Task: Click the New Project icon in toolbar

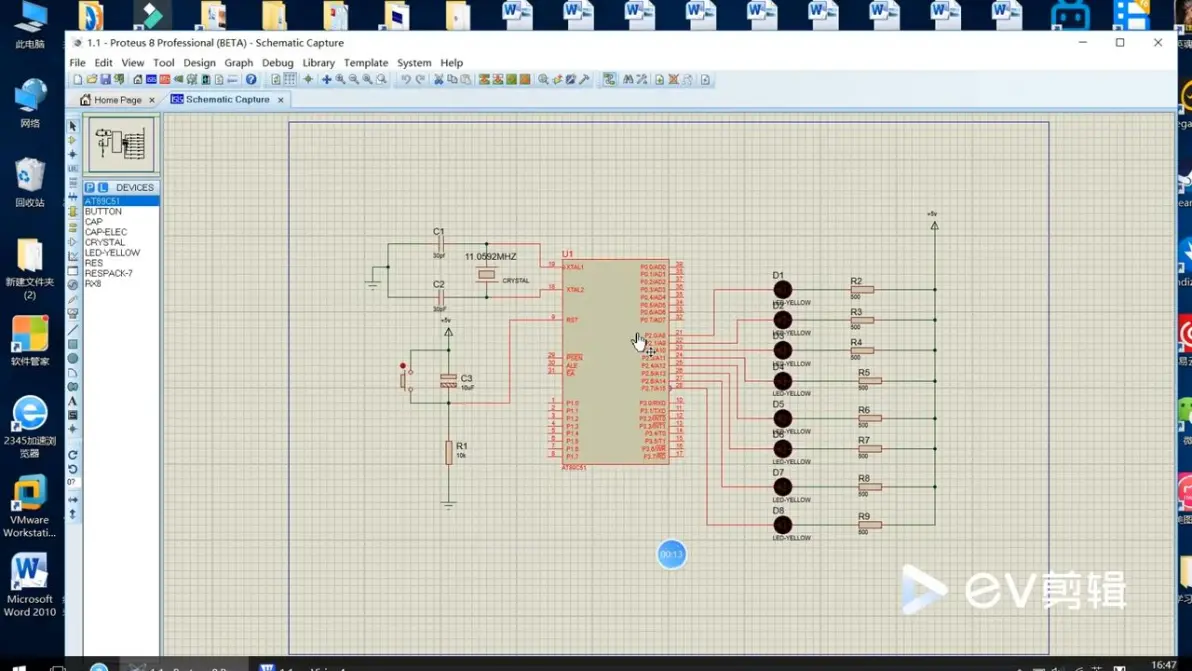Action: tap(78, 80)
